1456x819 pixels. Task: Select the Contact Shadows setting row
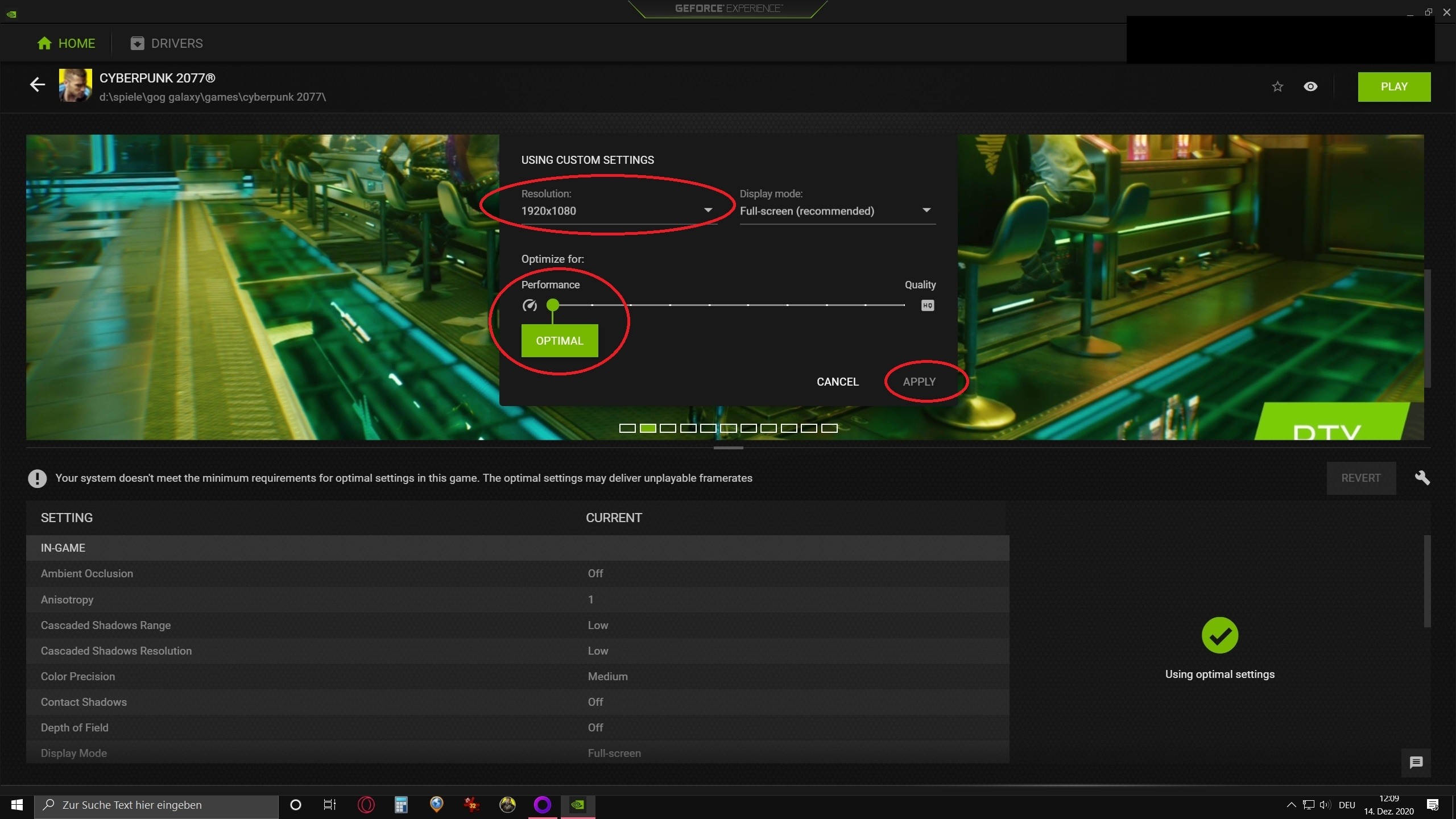tap(518, 702)
